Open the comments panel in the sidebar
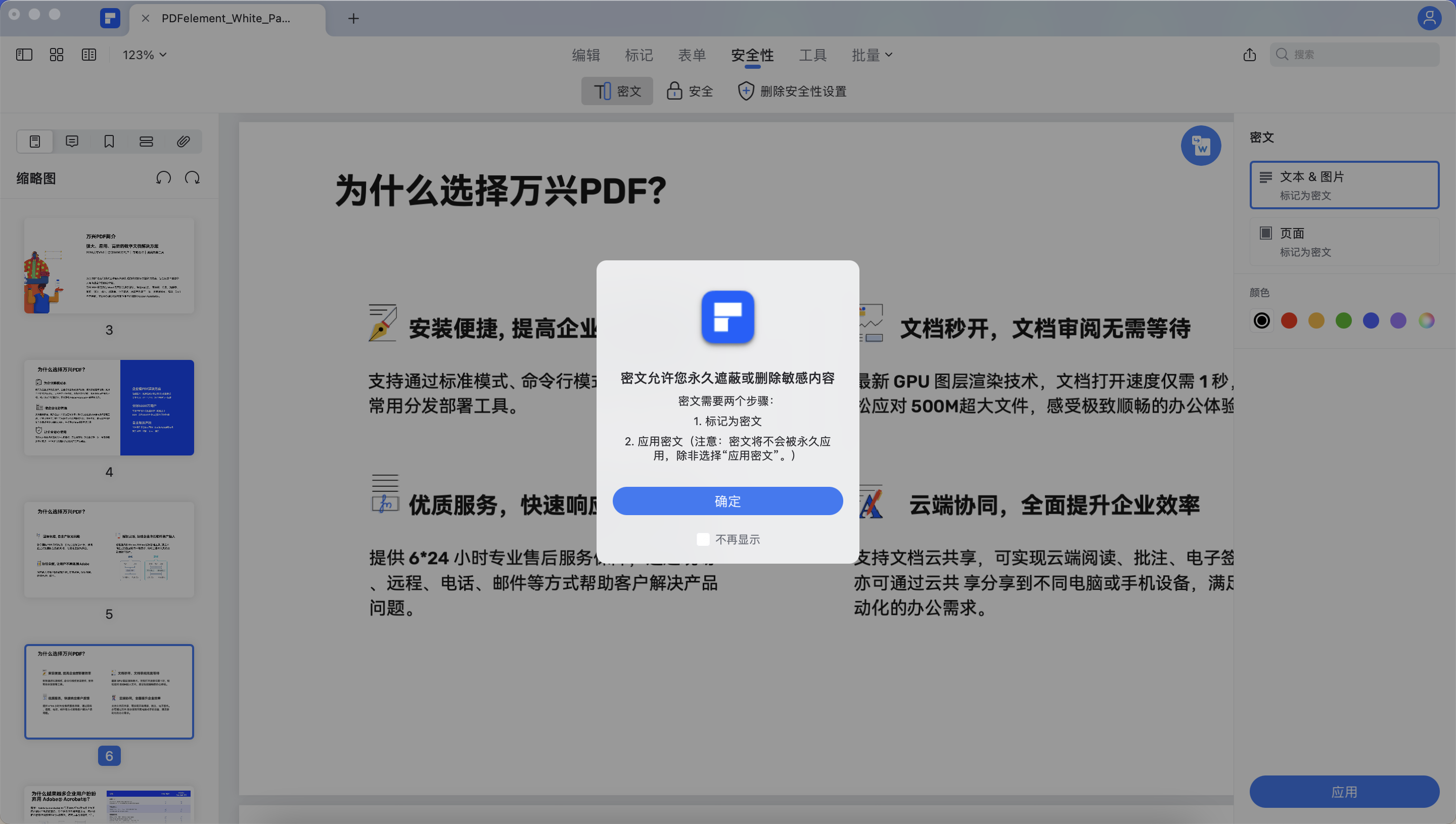The height and width of the screenshot is (824, 1456). point(72,141)
